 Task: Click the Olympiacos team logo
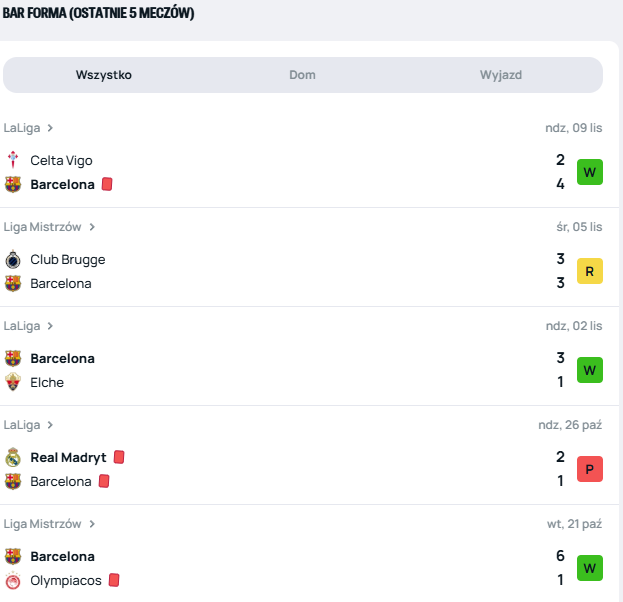click(x=13, y=581)
